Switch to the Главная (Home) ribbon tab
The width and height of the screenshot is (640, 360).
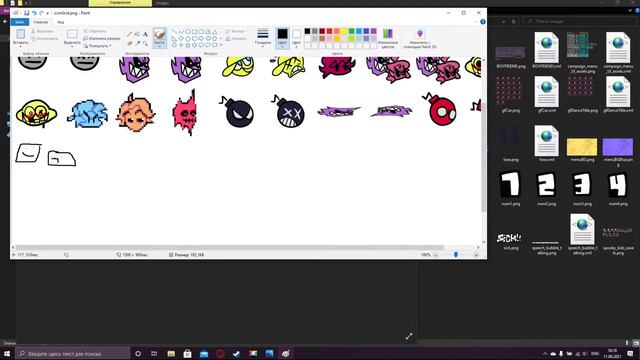(x=40, y=22)
